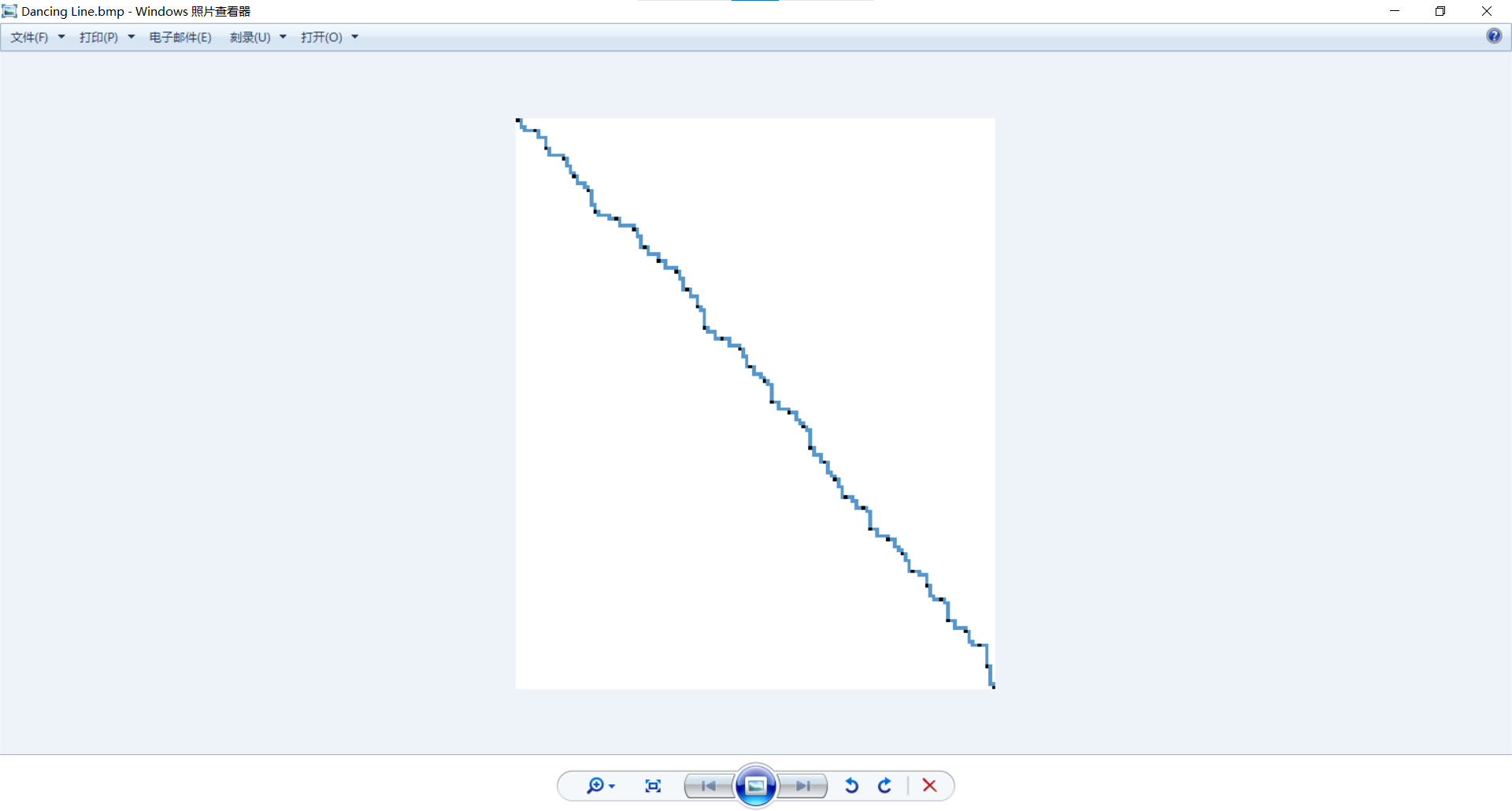This screenshot has height=811, width=1512.
Task: Click the actual size / fit window icon
Action: [x=653, y=786]
